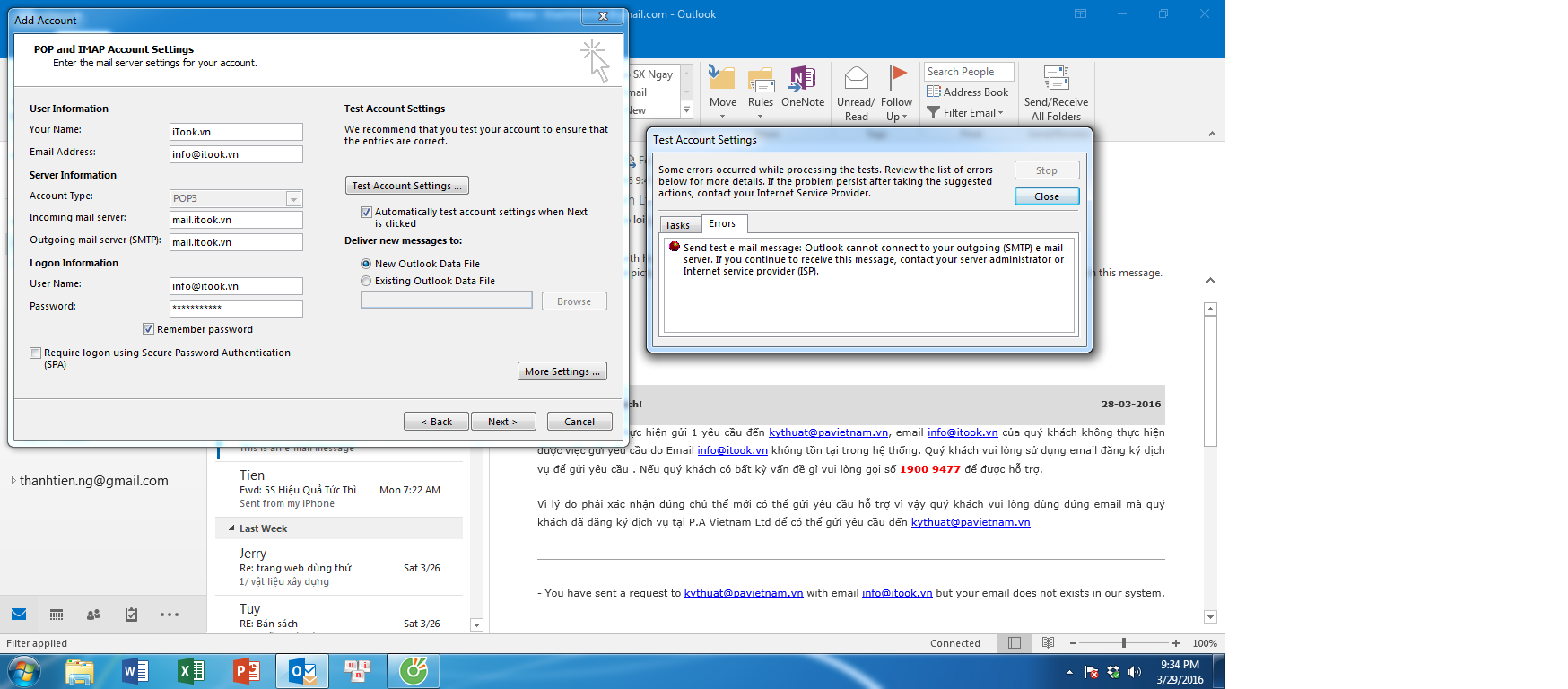Click in the Password field
Screen dimensions: 1568x689
237,309
